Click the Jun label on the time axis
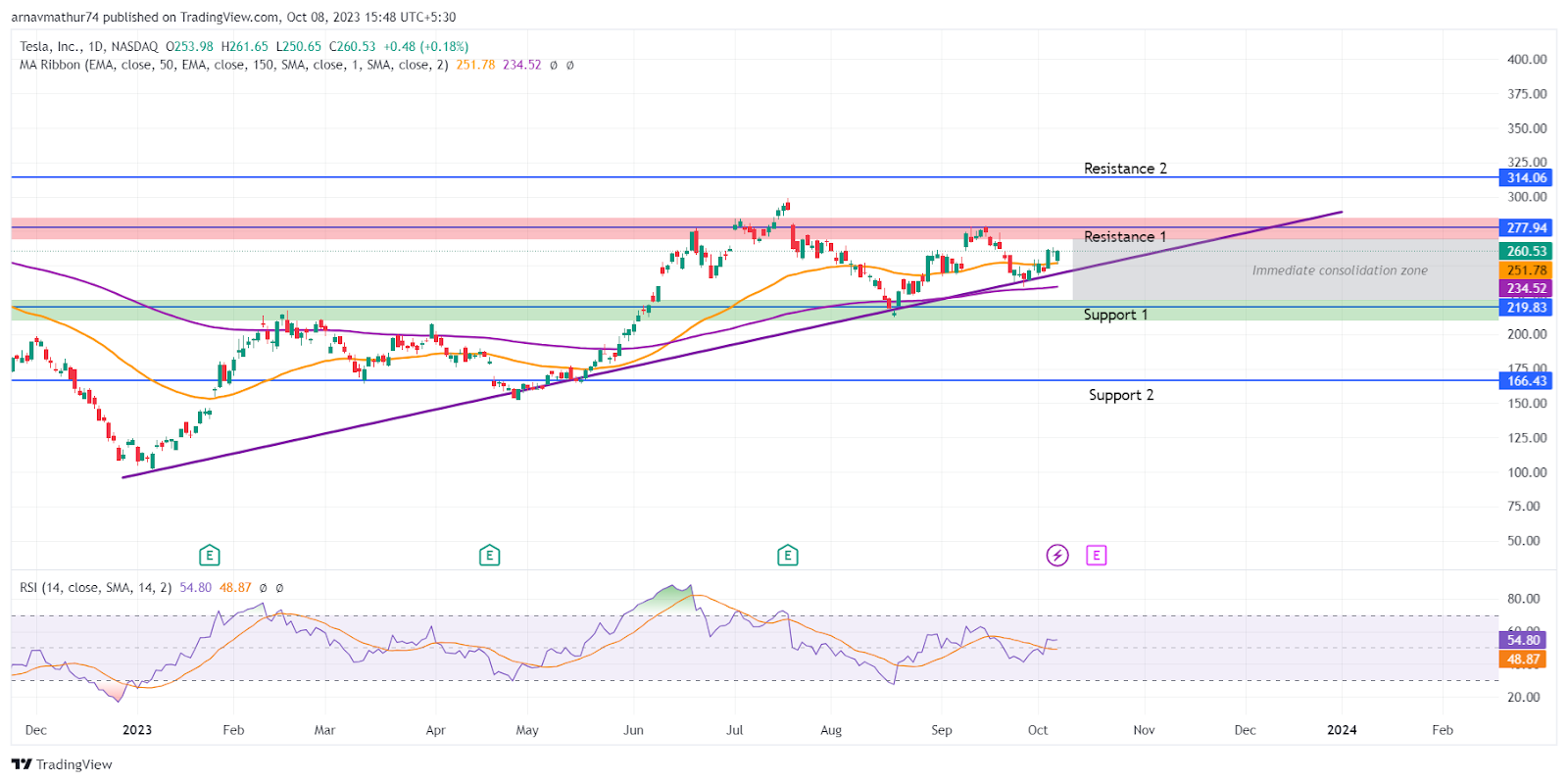 click(634, 730)
